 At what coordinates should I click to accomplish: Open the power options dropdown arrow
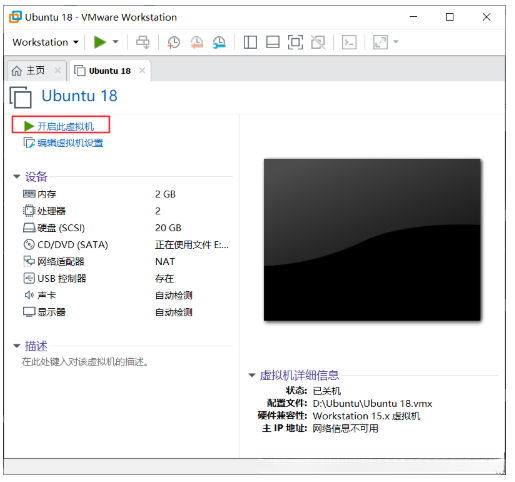[x=115, y=42]
